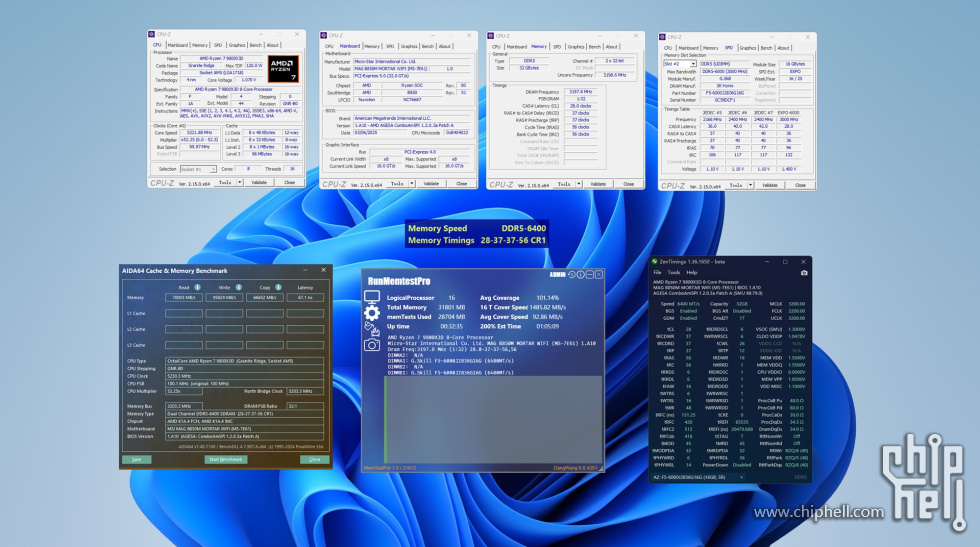This screenshot has width=980, height=547.
Task: Click the Avg Coverage 101.14% value
Action: click(x=548, y=298)
